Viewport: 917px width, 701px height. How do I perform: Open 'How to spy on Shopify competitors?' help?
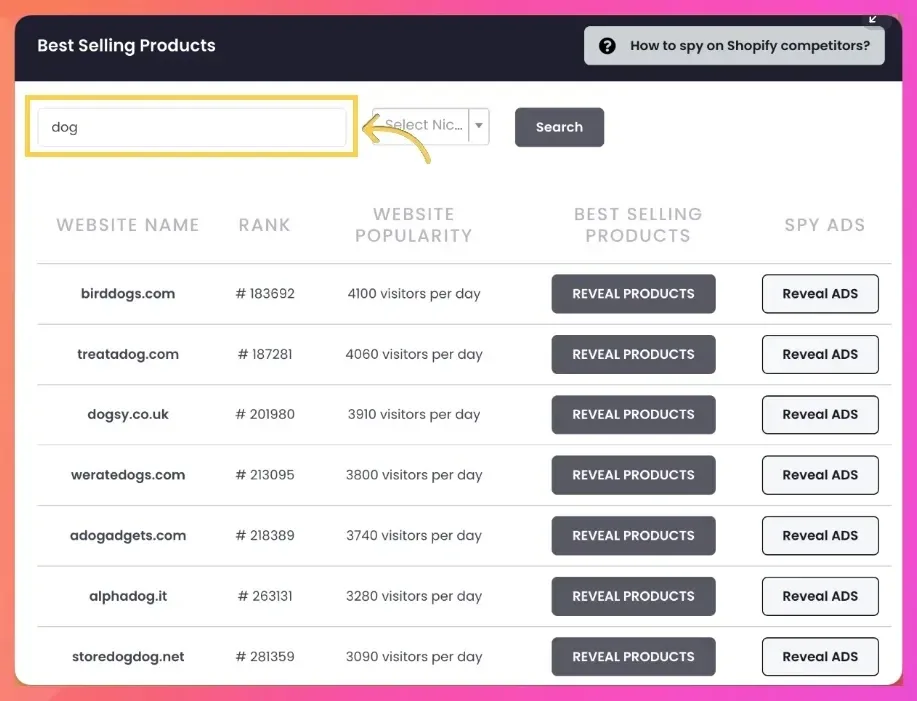click(x=734, y=46)
